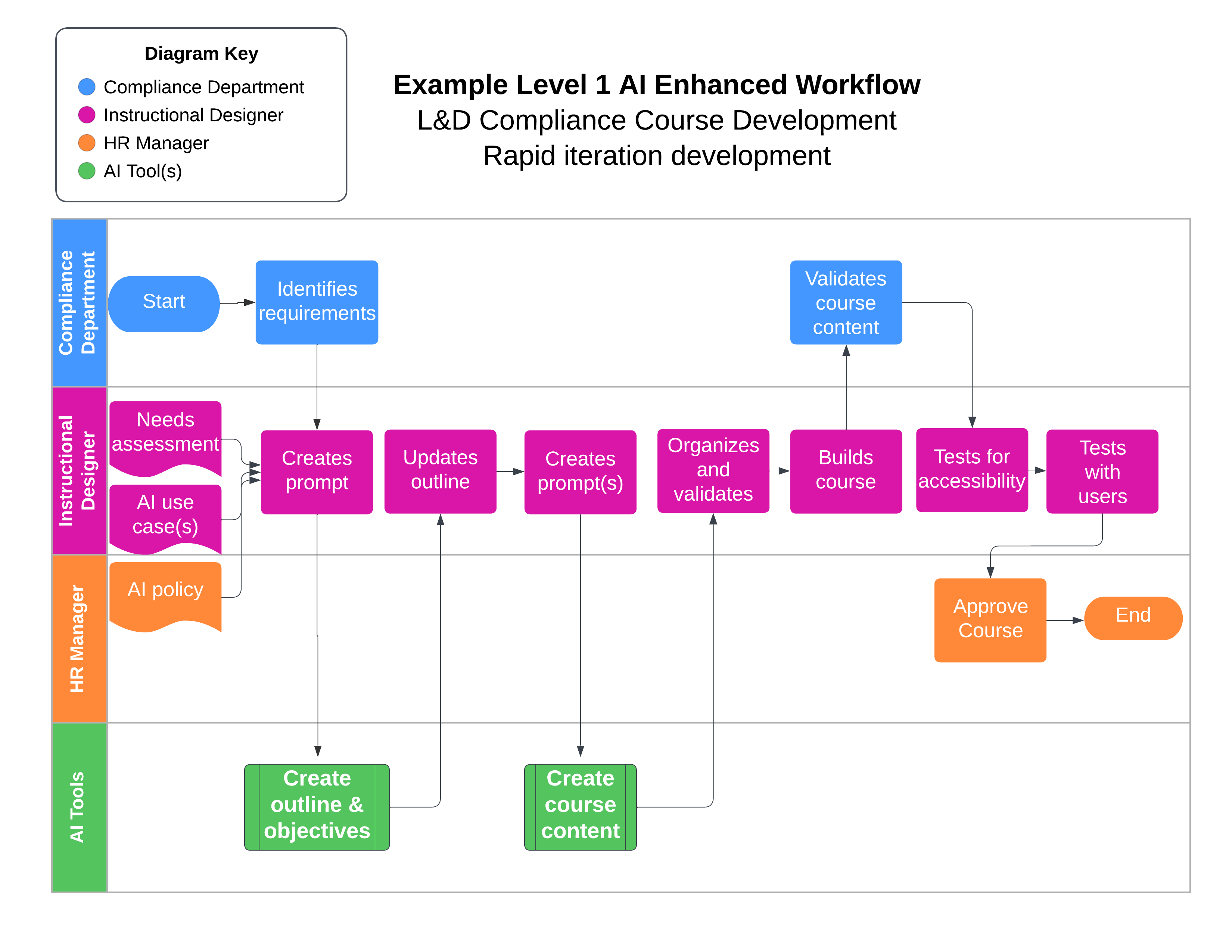The image size is (1232, 952).
Task: Select the Validates course content box
Action: point(846,302)
